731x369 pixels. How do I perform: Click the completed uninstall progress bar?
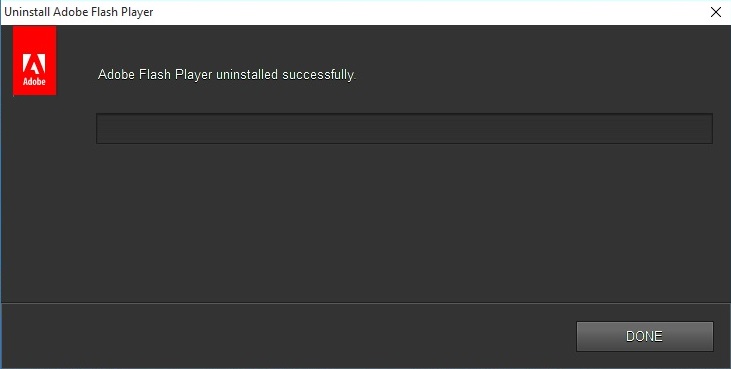(404, 128)
